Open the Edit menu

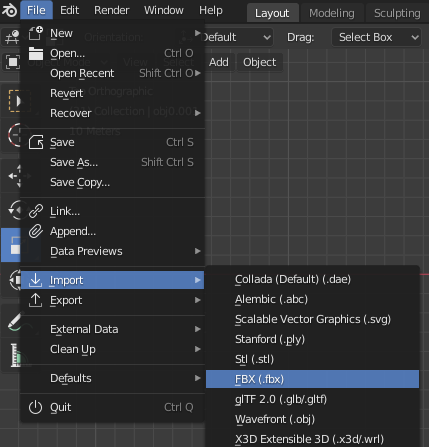point(69,10)
